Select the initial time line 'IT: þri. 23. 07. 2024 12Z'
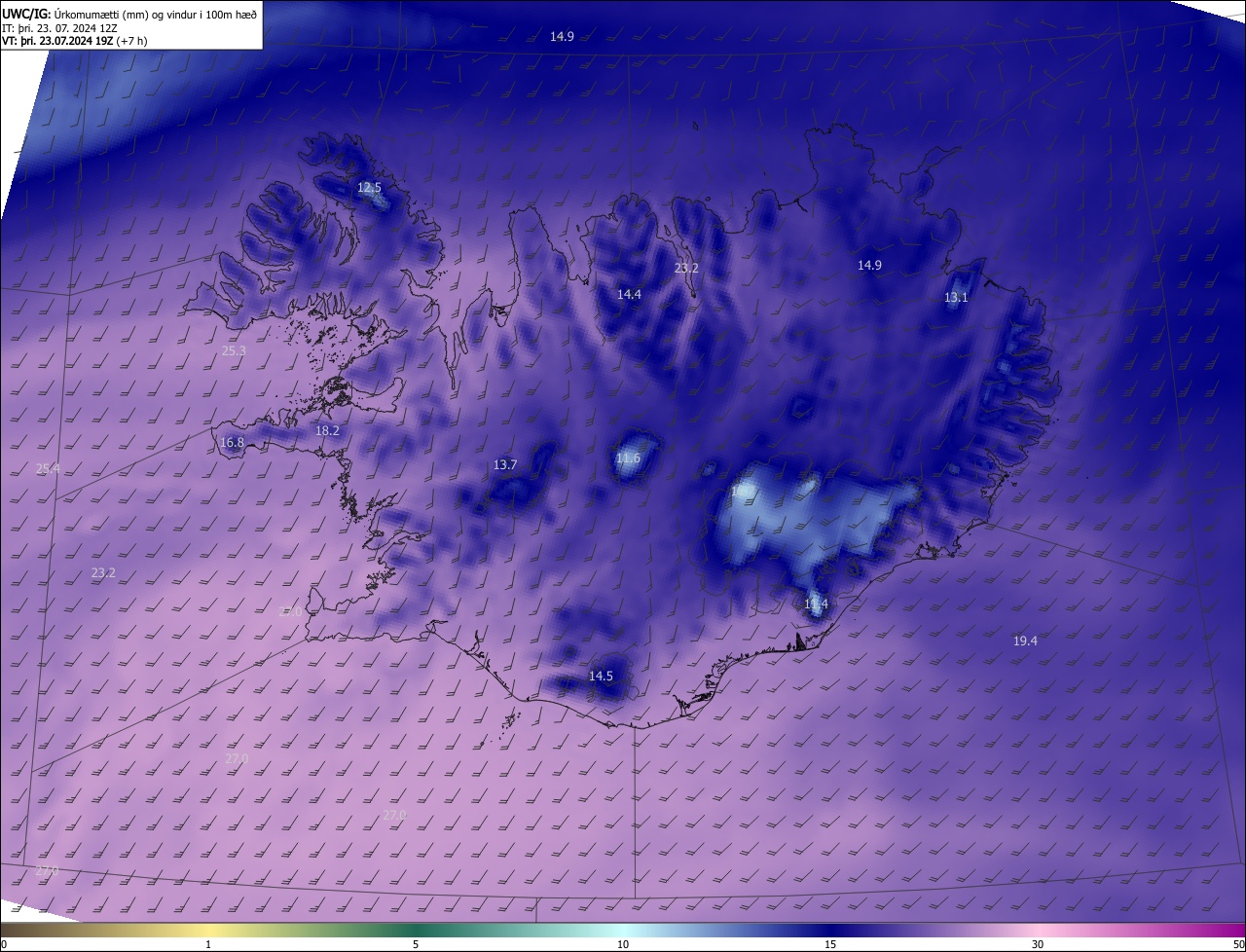This screenshot has height=952, width=1246. point(60,28)
